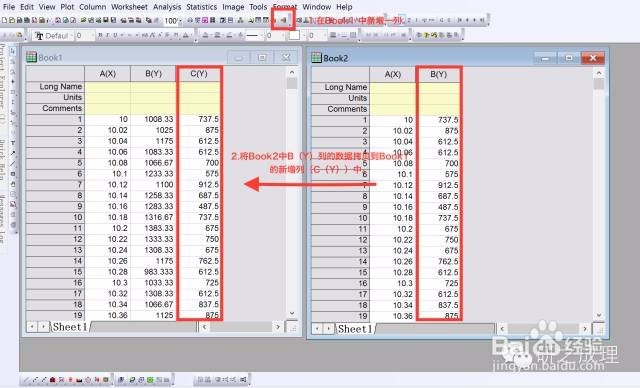
Task: Click the white fill color swatch
Action: (294, 35)
